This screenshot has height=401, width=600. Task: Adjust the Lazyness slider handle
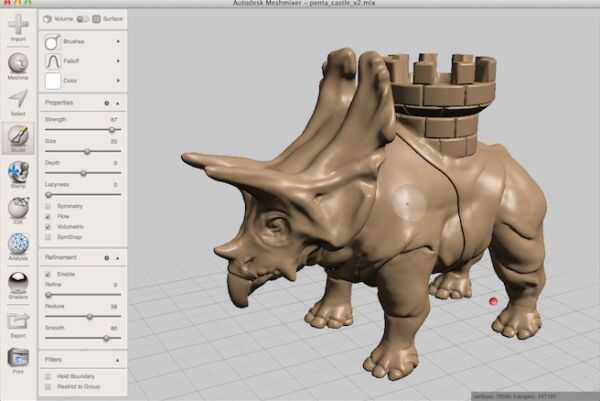[49, 195]
